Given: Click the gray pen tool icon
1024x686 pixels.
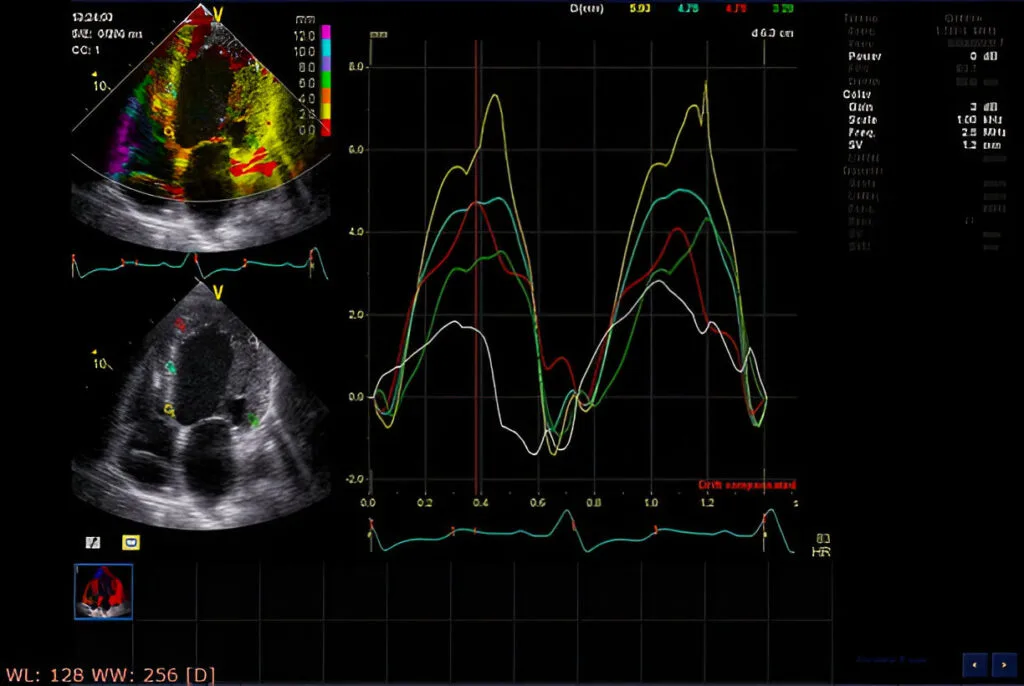Looking at the screenshot, I should coord(93,542).
